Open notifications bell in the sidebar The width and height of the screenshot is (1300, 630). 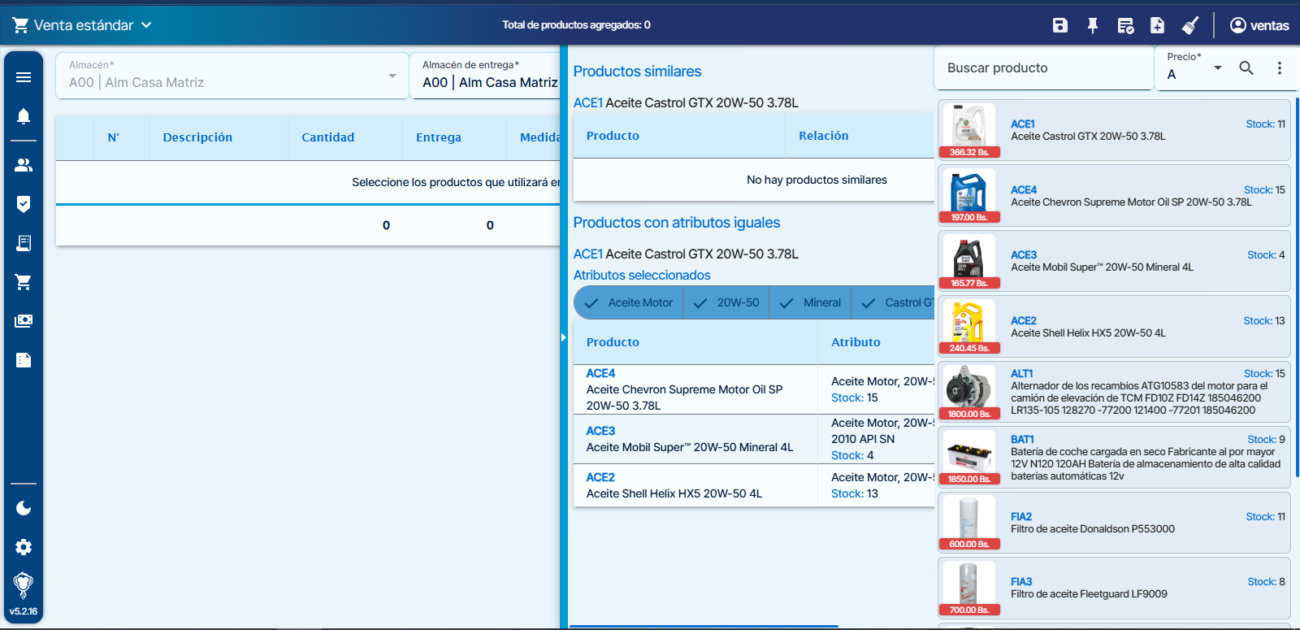pos(23,116)
